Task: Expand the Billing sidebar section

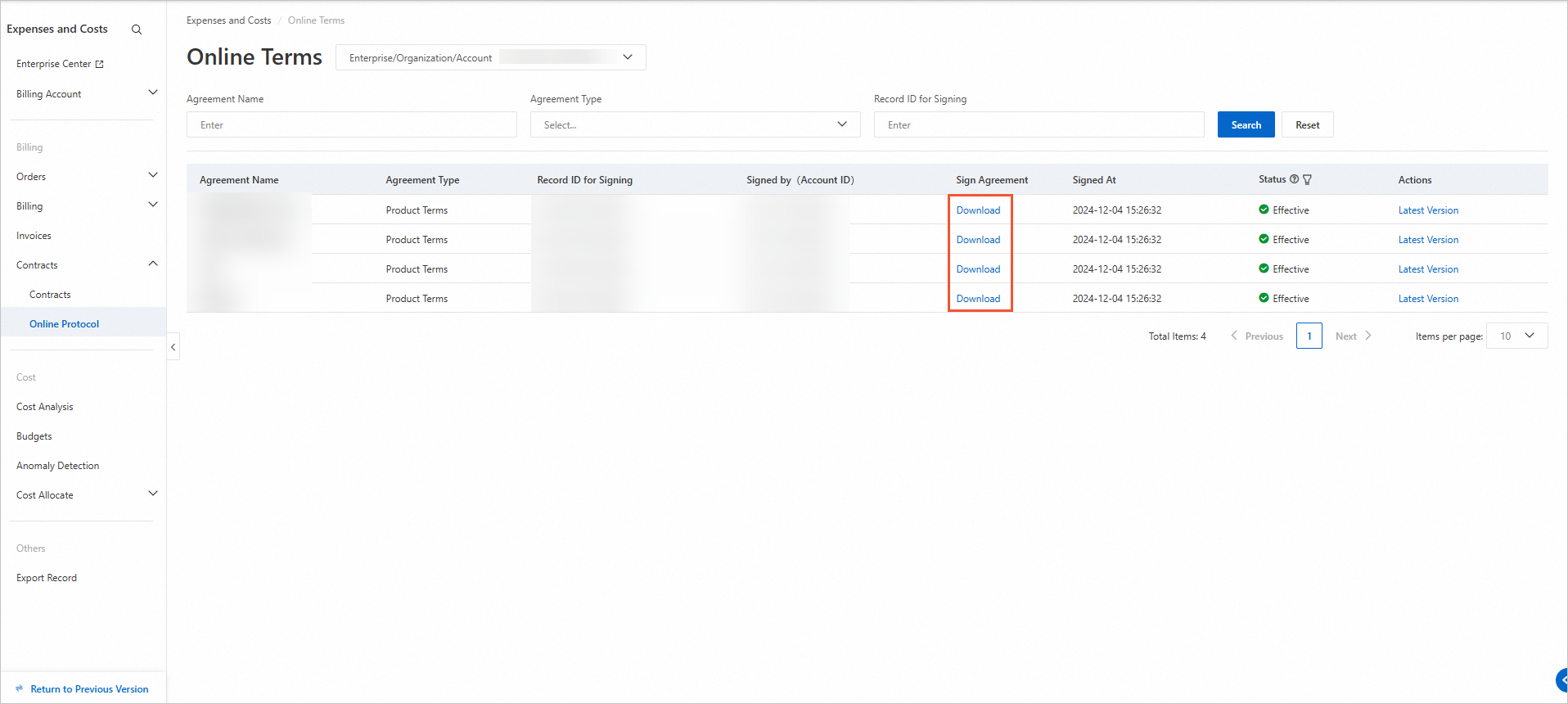Action: [152, 205]
